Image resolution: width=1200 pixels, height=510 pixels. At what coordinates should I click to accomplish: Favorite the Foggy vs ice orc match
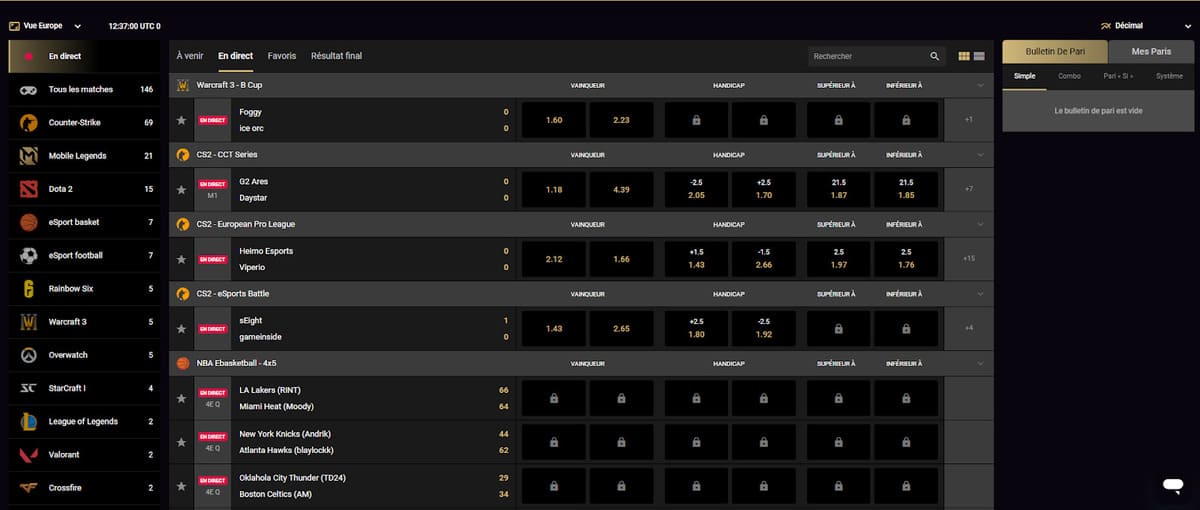181,120
